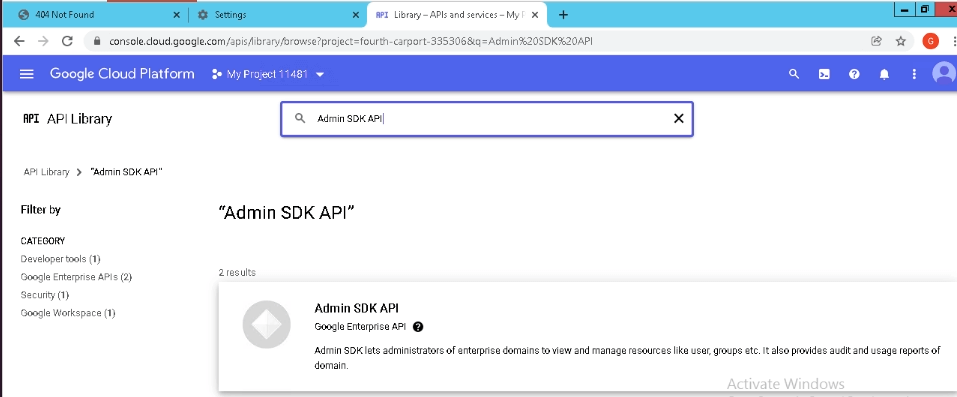Open the hamburger navigation menu

pos(26,74)
